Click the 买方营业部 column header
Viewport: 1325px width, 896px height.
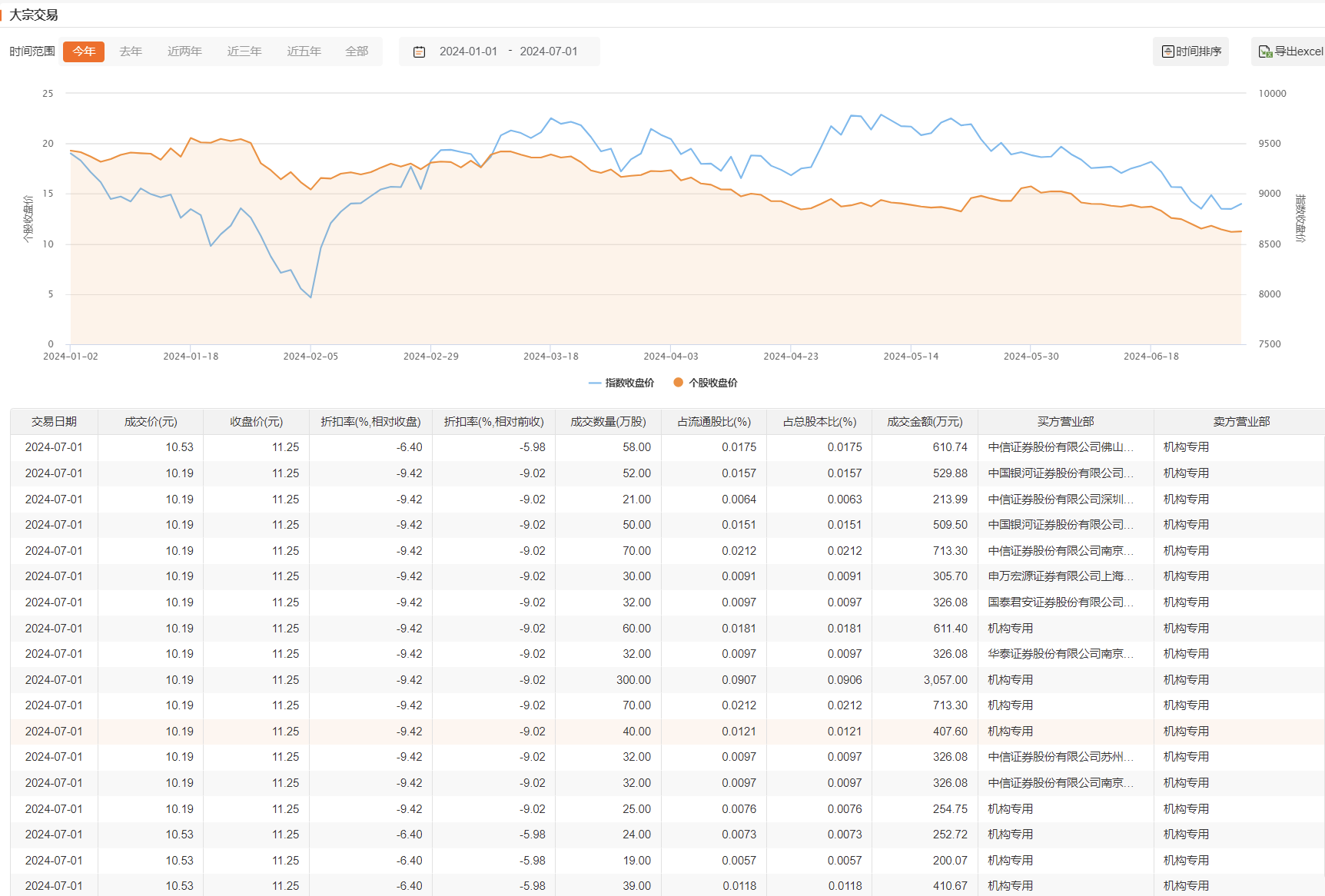point(1065,422)
